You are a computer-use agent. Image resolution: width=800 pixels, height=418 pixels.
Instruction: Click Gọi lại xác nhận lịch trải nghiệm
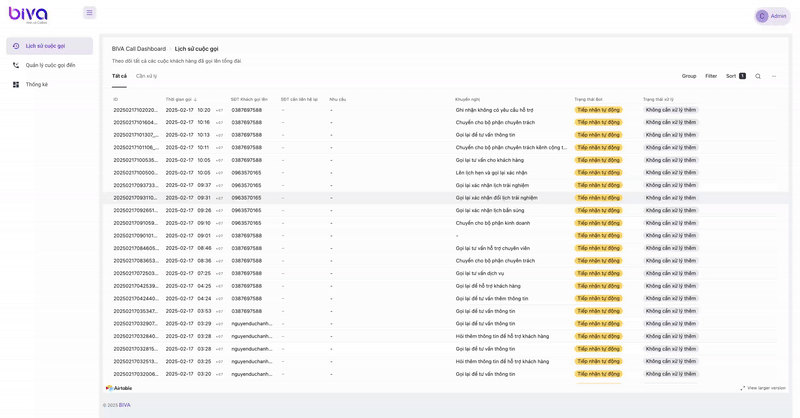492,185
